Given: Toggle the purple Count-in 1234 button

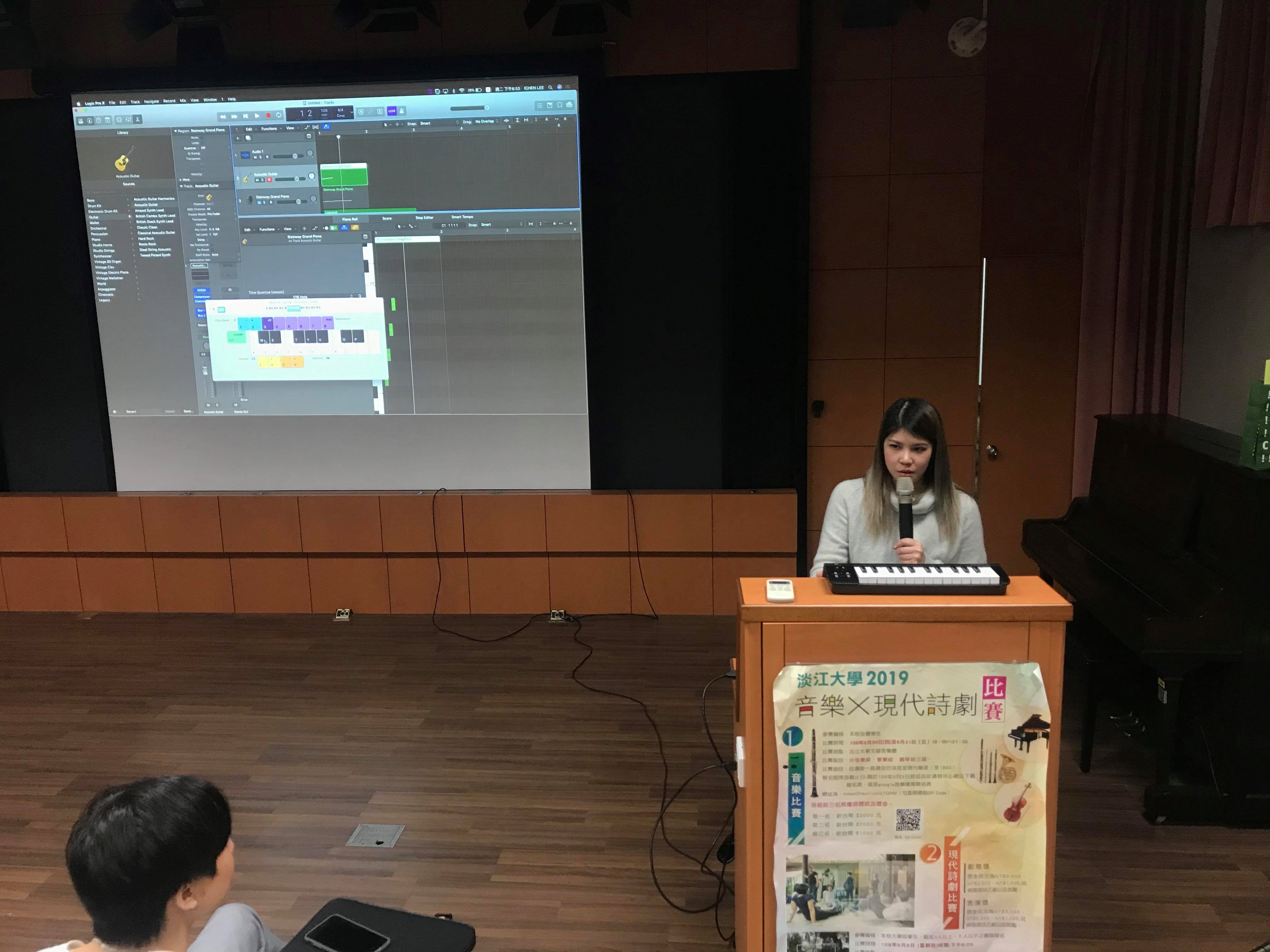Looking at the screenshot, I should (392, 111).
